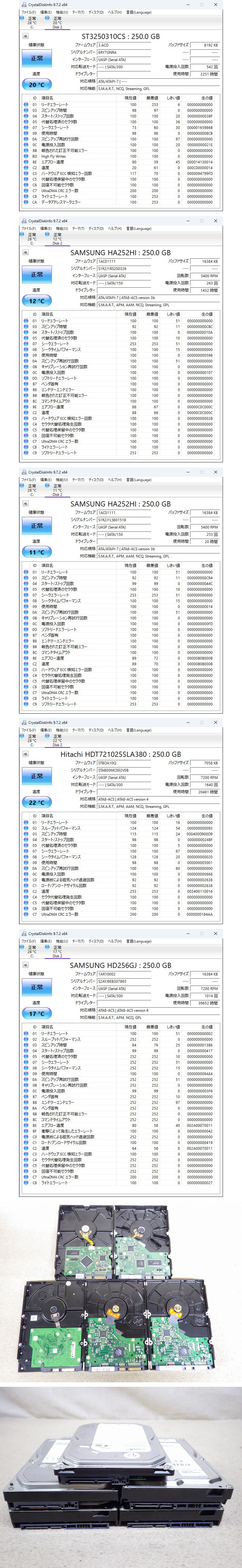Viewport: 242px width, 1568px height.
Task: Click status circle for 05 代替処理済のセクタ数 in ST3250310CS
Action: click(26, 122)
